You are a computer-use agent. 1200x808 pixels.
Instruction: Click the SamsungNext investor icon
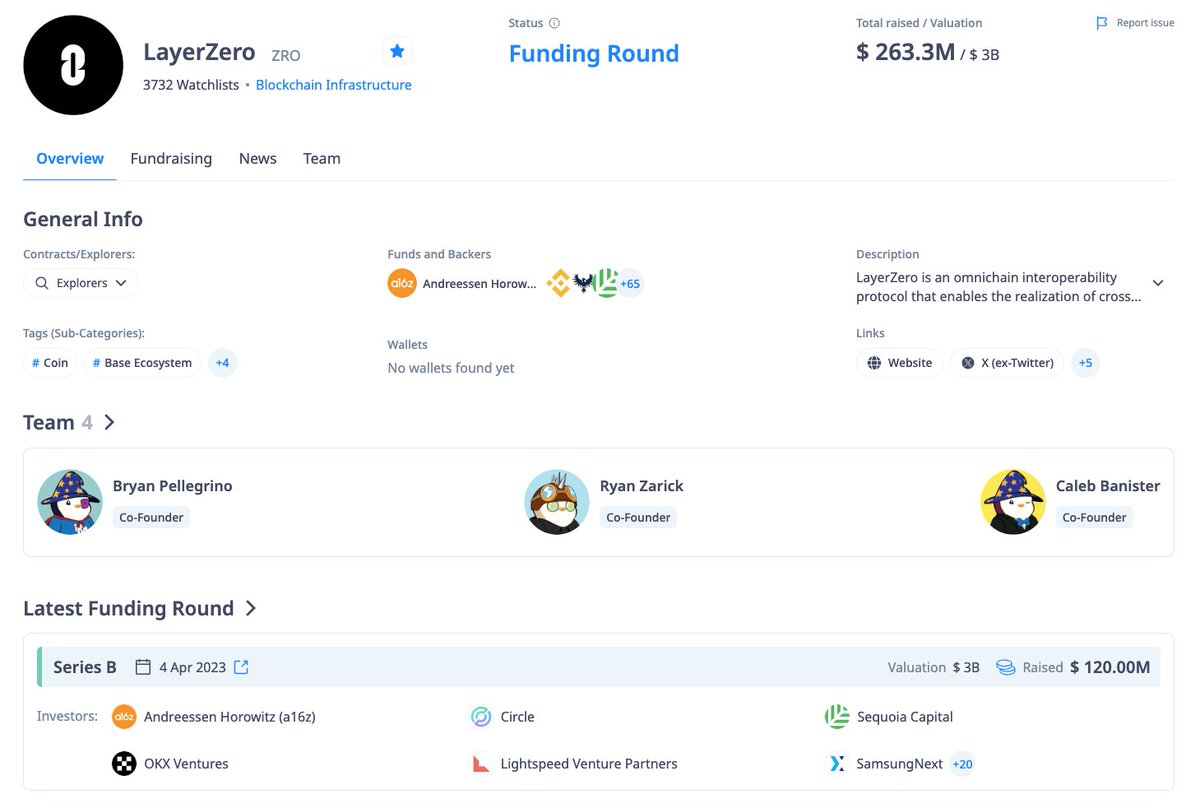tap(837, 764)
